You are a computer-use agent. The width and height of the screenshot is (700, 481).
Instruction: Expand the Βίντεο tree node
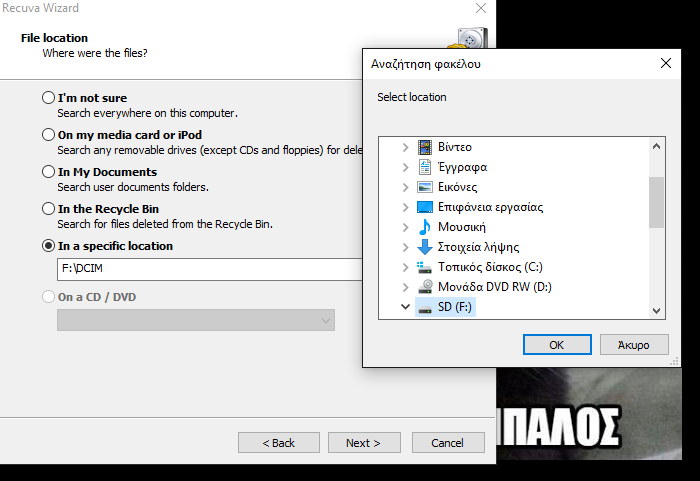[405, 147]
